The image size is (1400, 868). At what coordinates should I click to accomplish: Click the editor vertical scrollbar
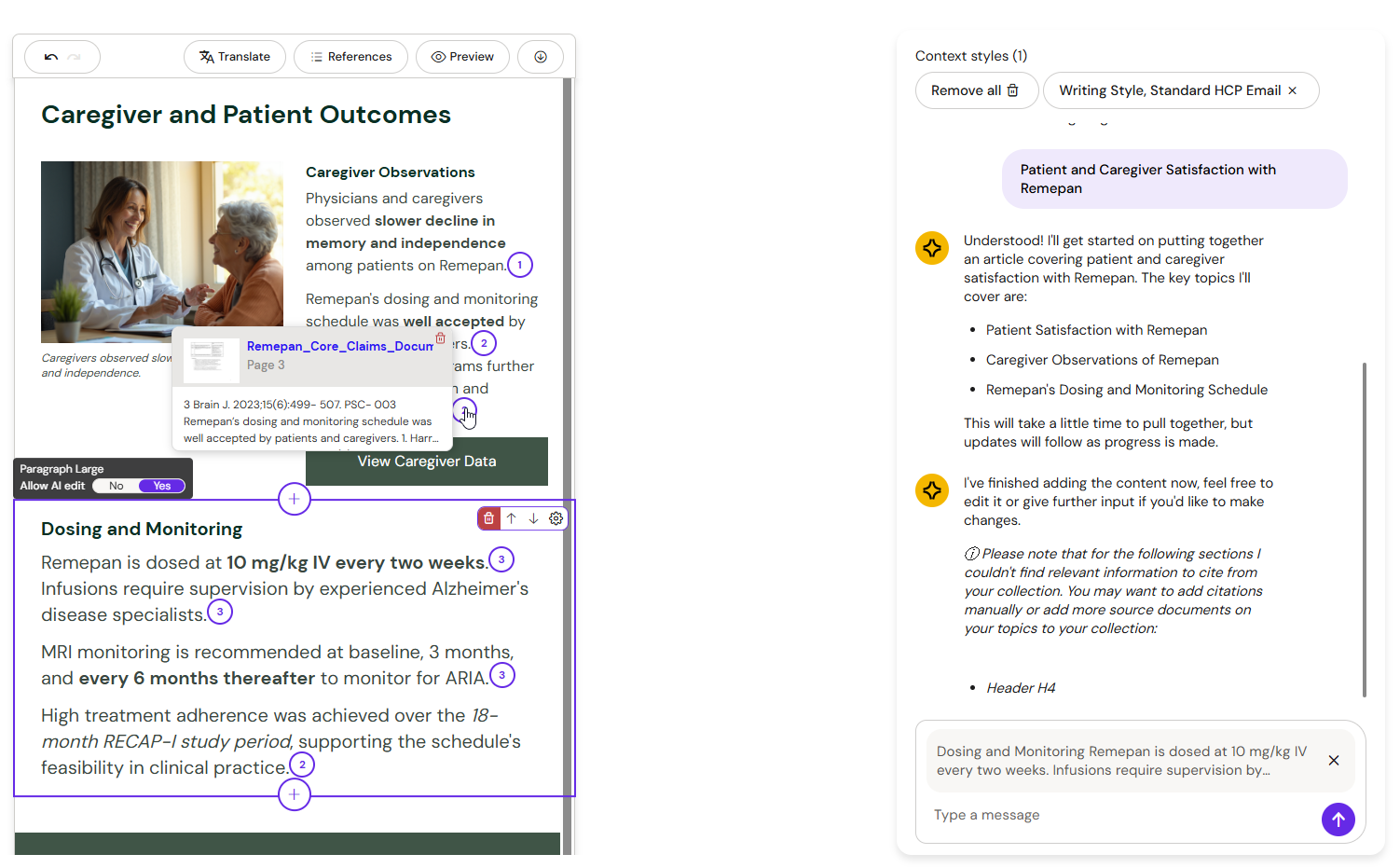tap(567, 466)
